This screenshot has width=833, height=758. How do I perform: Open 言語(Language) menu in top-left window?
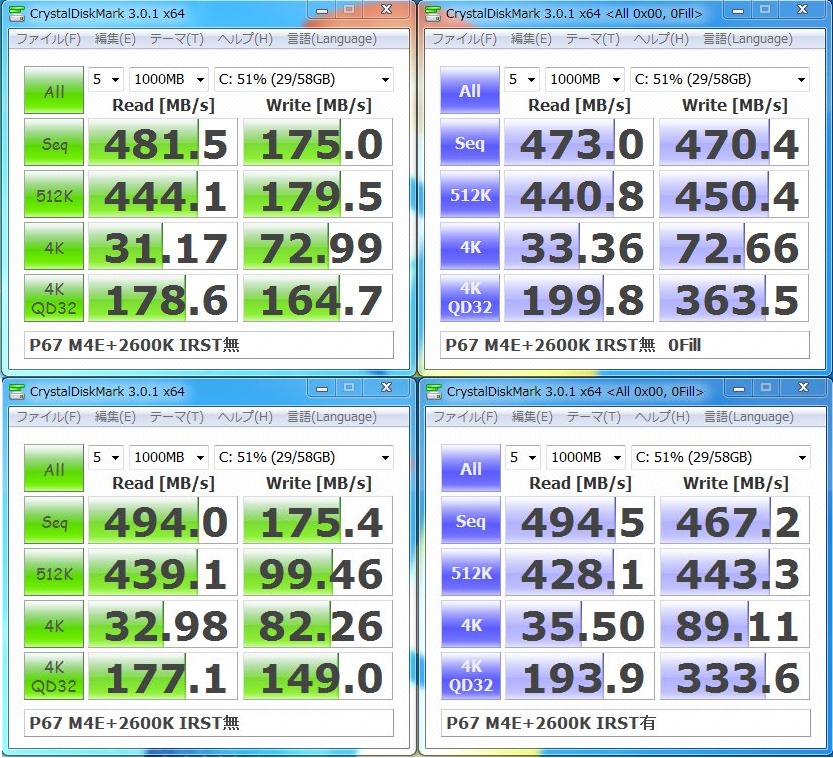point(332,39)
